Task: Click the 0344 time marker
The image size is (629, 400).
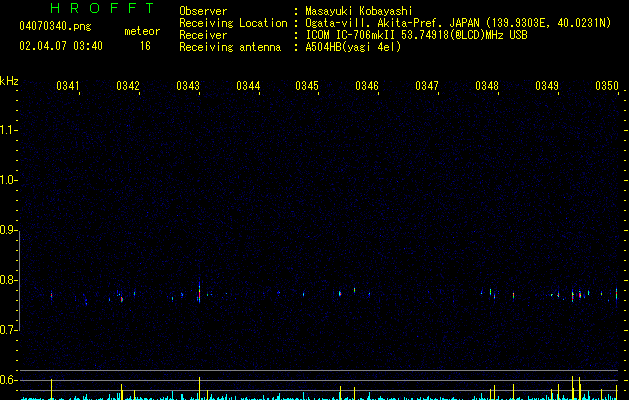Action: (x=248, y=85)
